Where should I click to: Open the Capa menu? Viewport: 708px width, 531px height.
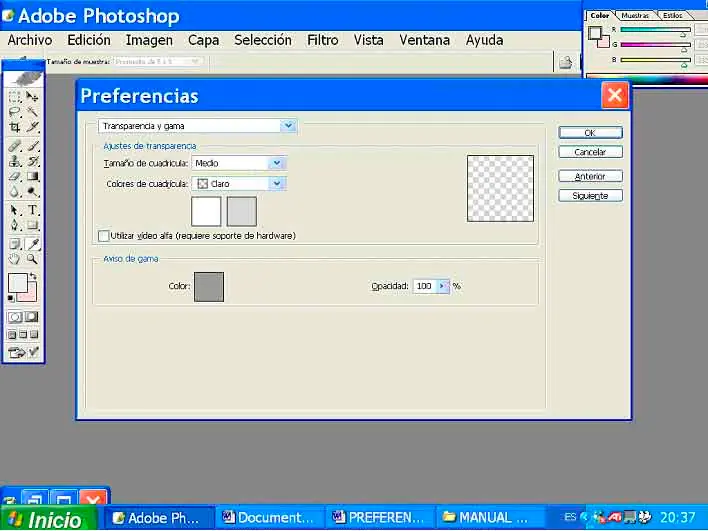[203, 40]
